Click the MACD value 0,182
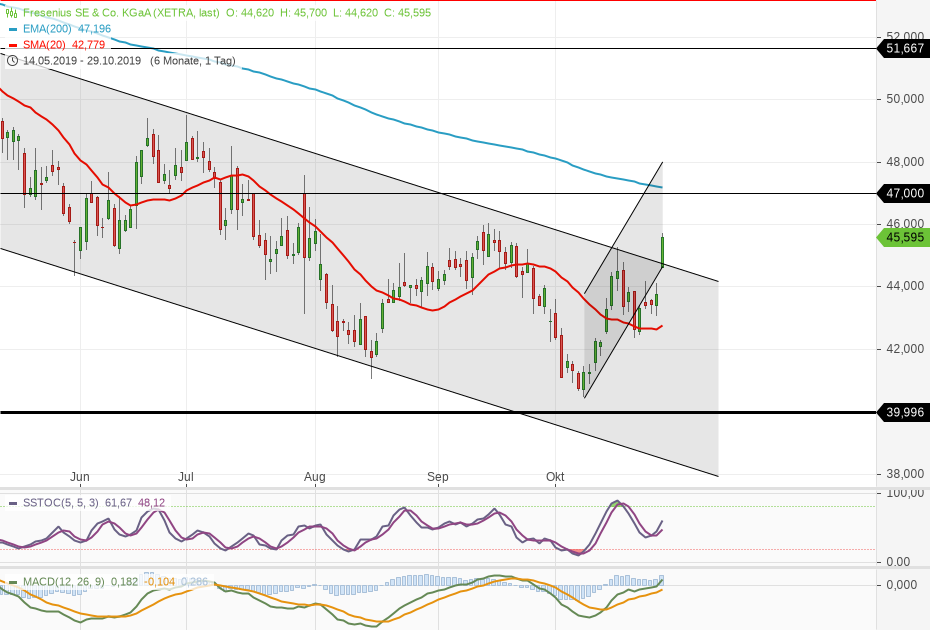This screenshot has height=630, width=930. click(x=124, y=582)
